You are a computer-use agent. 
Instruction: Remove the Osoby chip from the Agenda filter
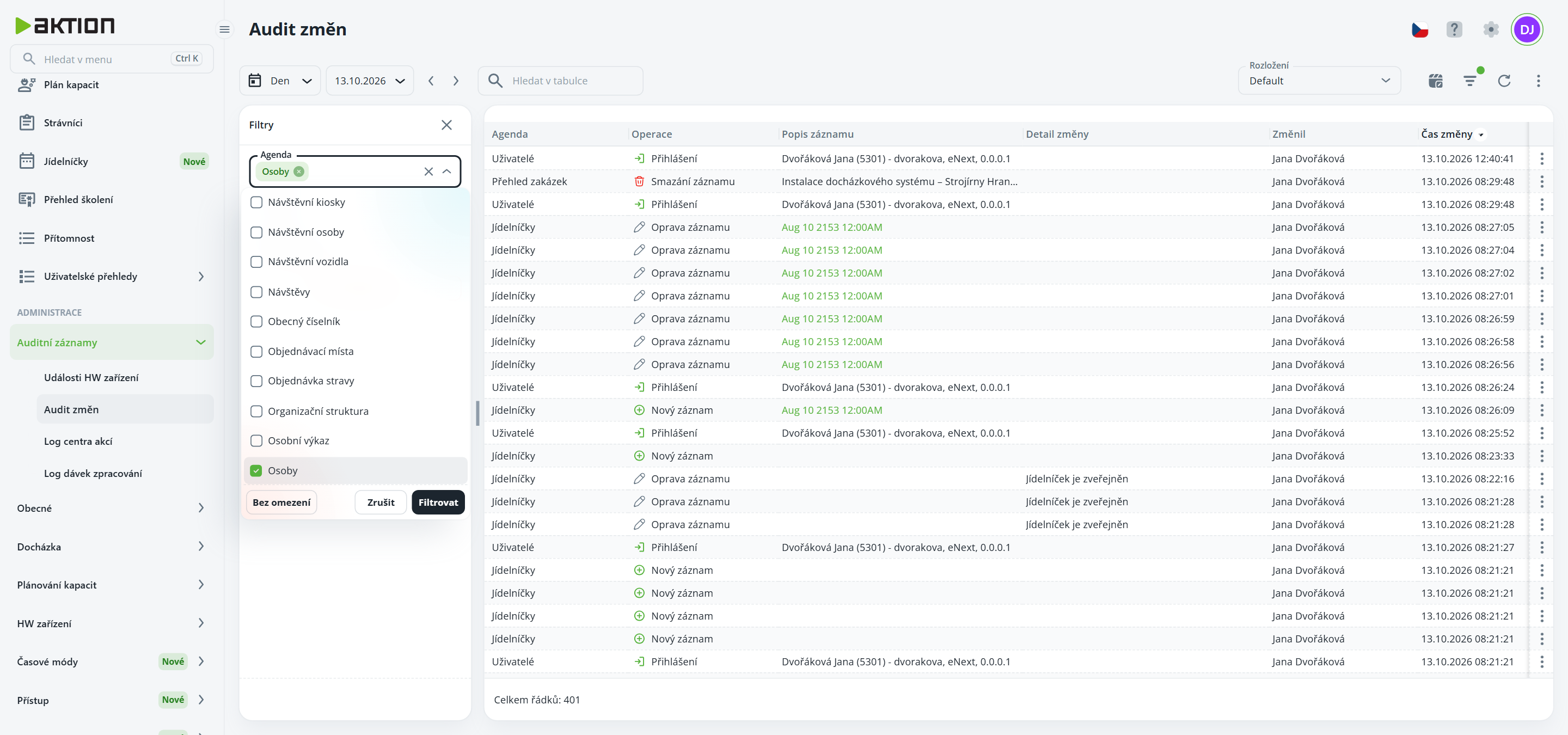coord(299,171)
